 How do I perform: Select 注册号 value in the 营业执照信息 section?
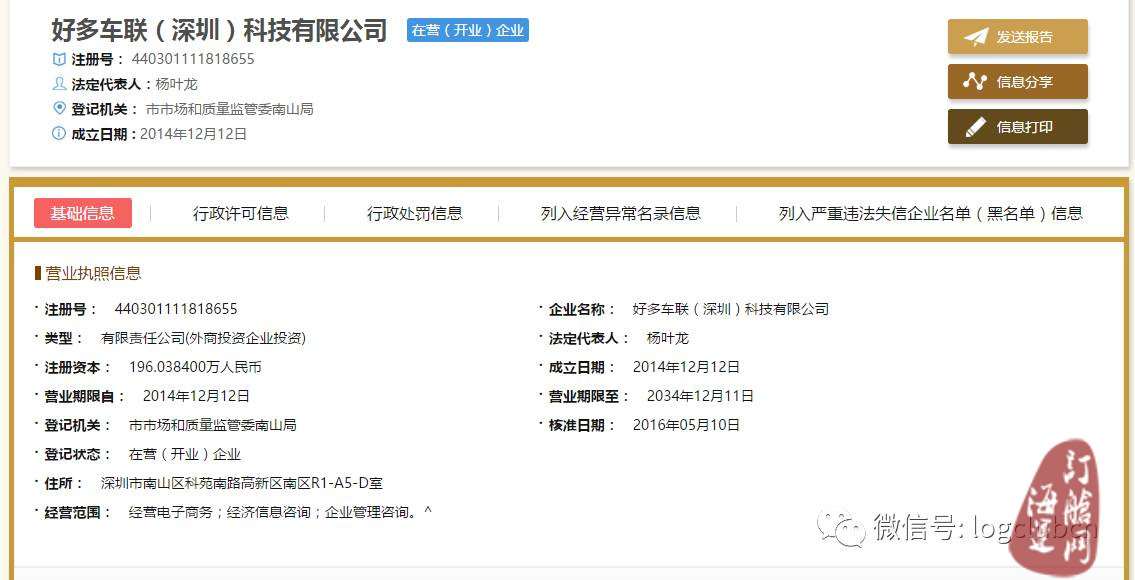[x=176, y=309]
